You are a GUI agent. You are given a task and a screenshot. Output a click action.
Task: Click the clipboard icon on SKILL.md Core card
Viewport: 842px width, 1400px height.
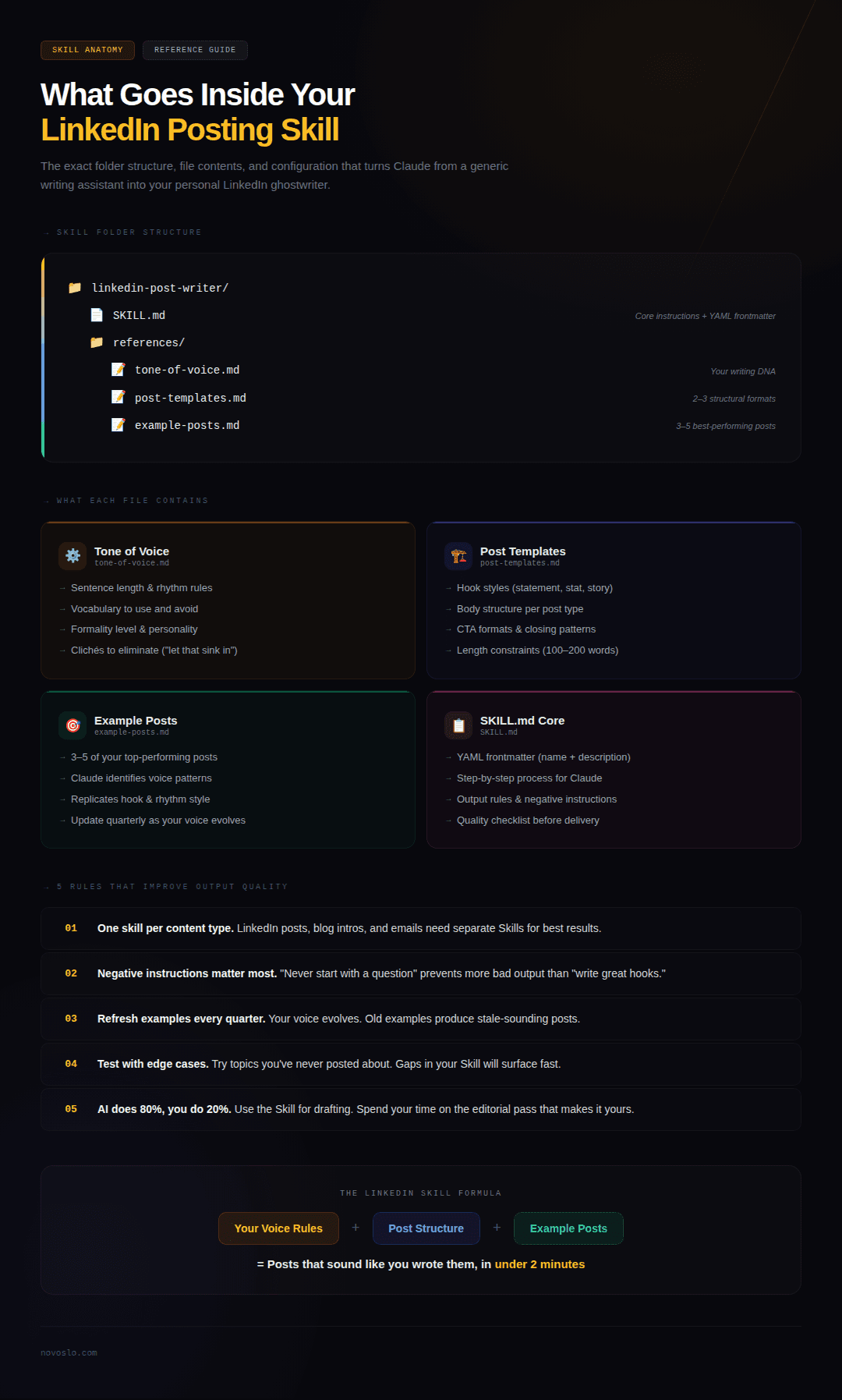(x=459, y=725)
